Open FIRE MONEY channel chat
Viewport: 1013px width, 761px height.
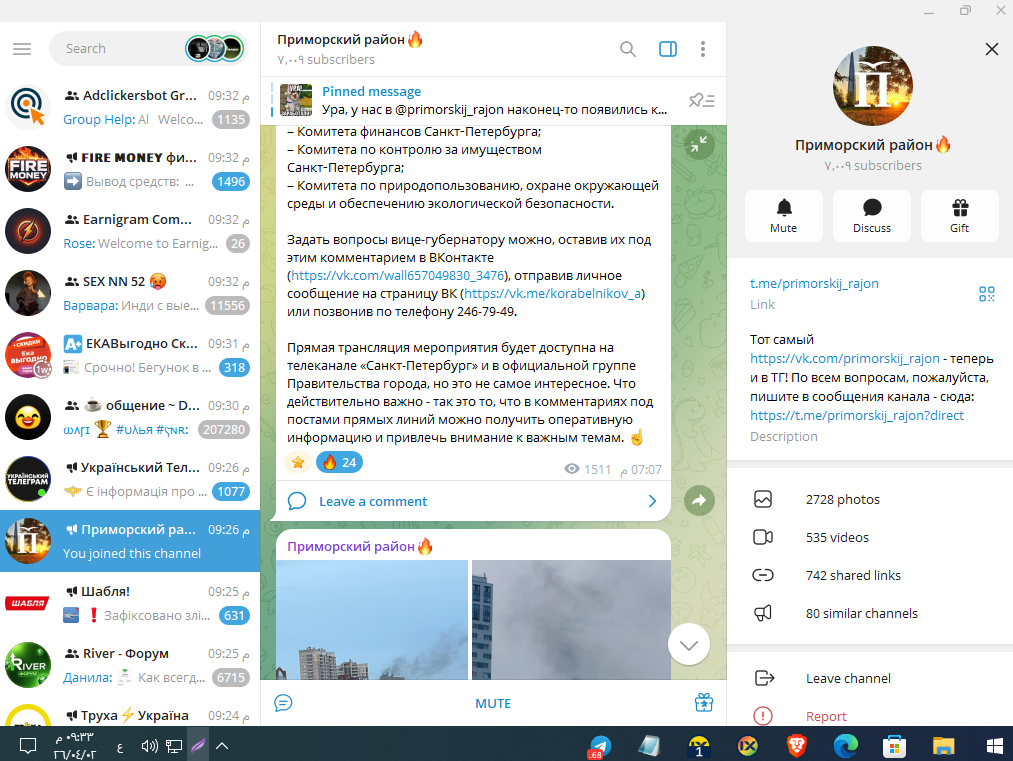pyautogui.click(x=130, y=169)
